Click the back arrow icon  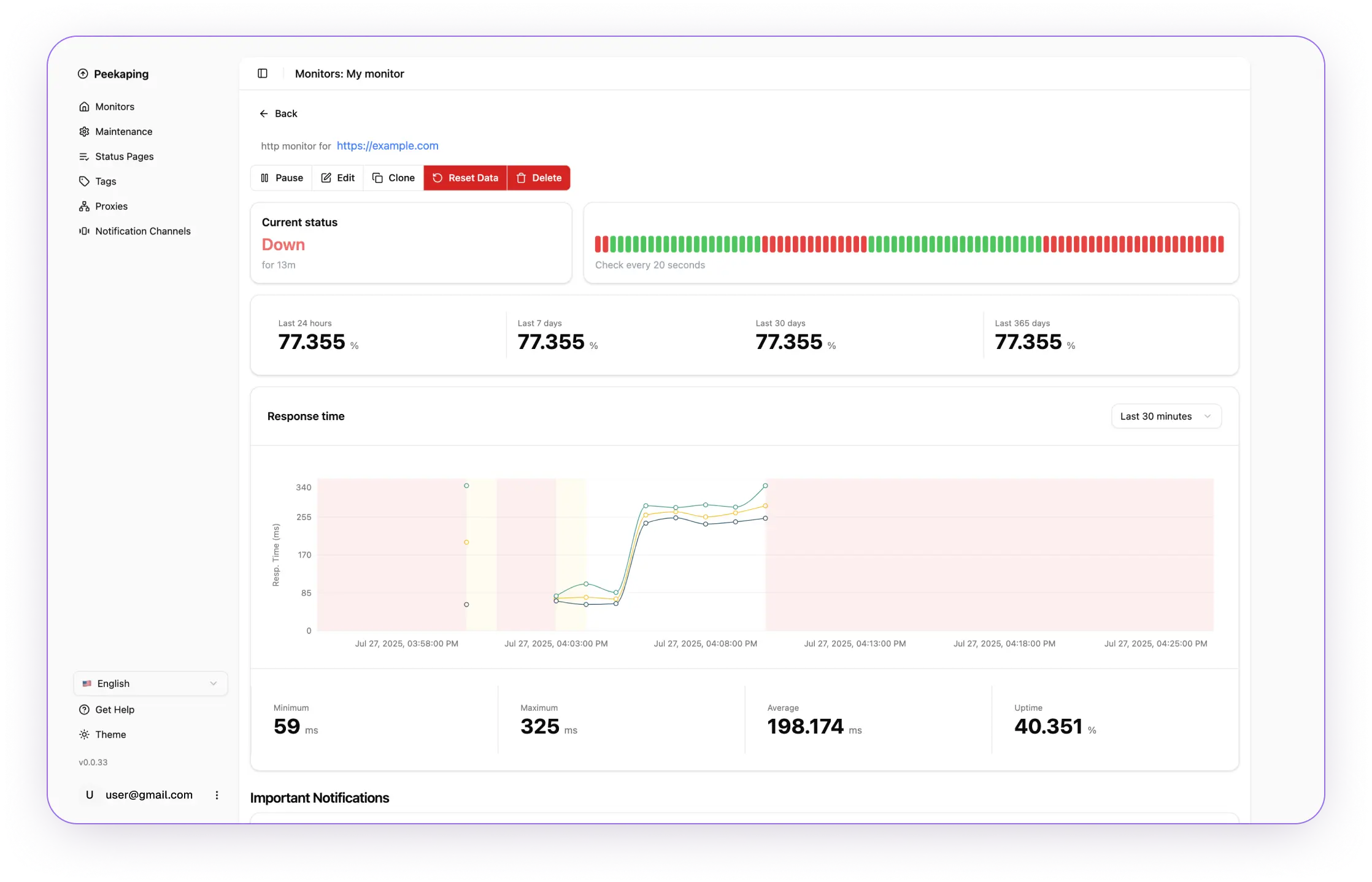264,114
